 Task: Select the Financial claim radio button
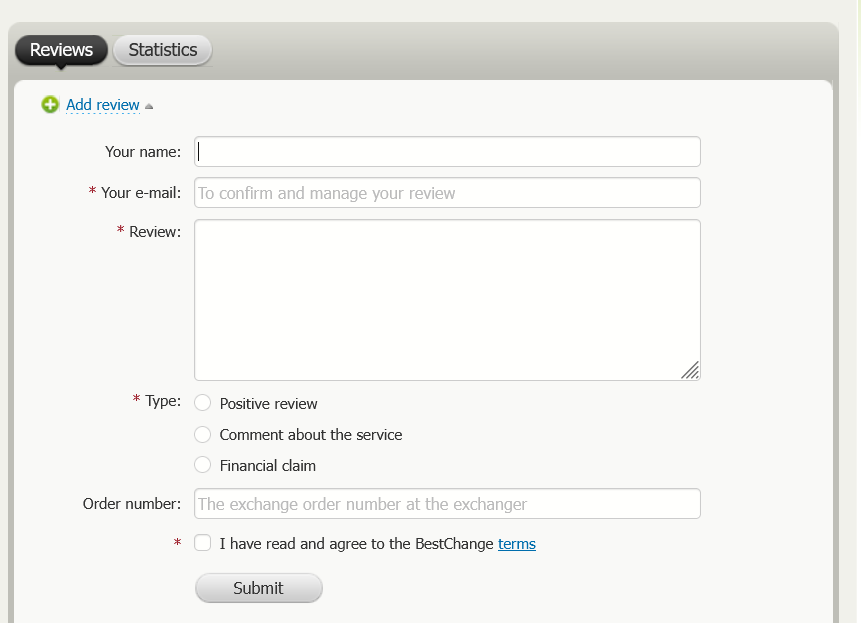click(203, 465)
